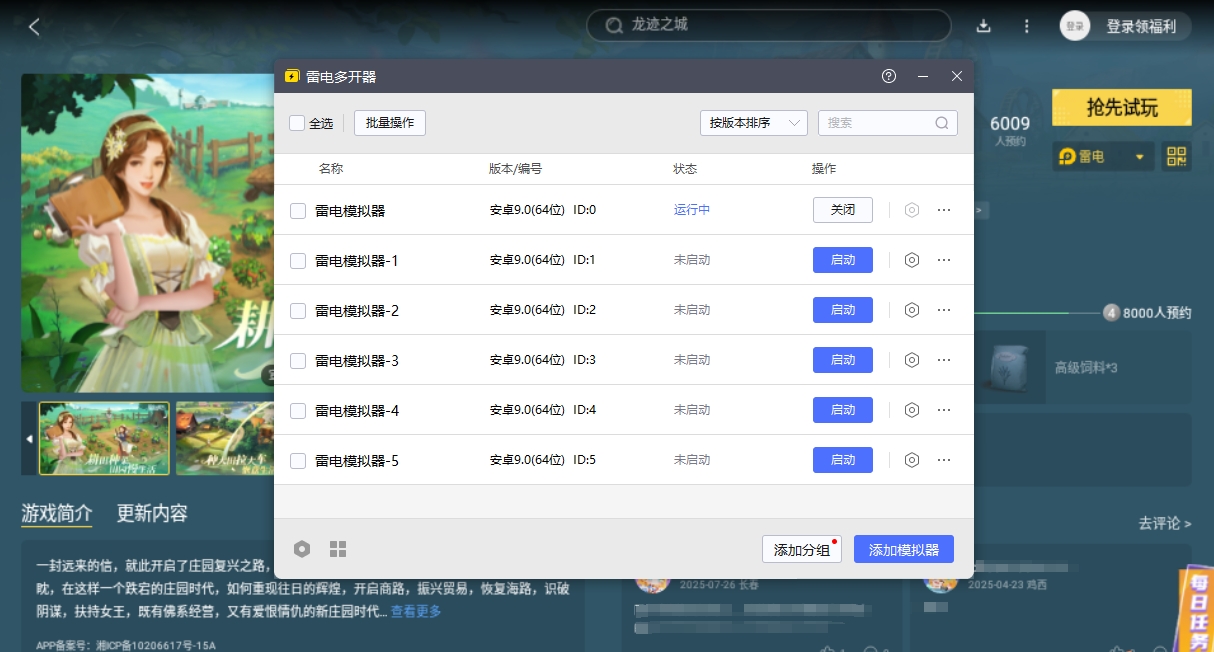Switch to 更新内容 tab
This screenshot has height=652, width=1214.
pyautogui.click(x=152, y=513)
